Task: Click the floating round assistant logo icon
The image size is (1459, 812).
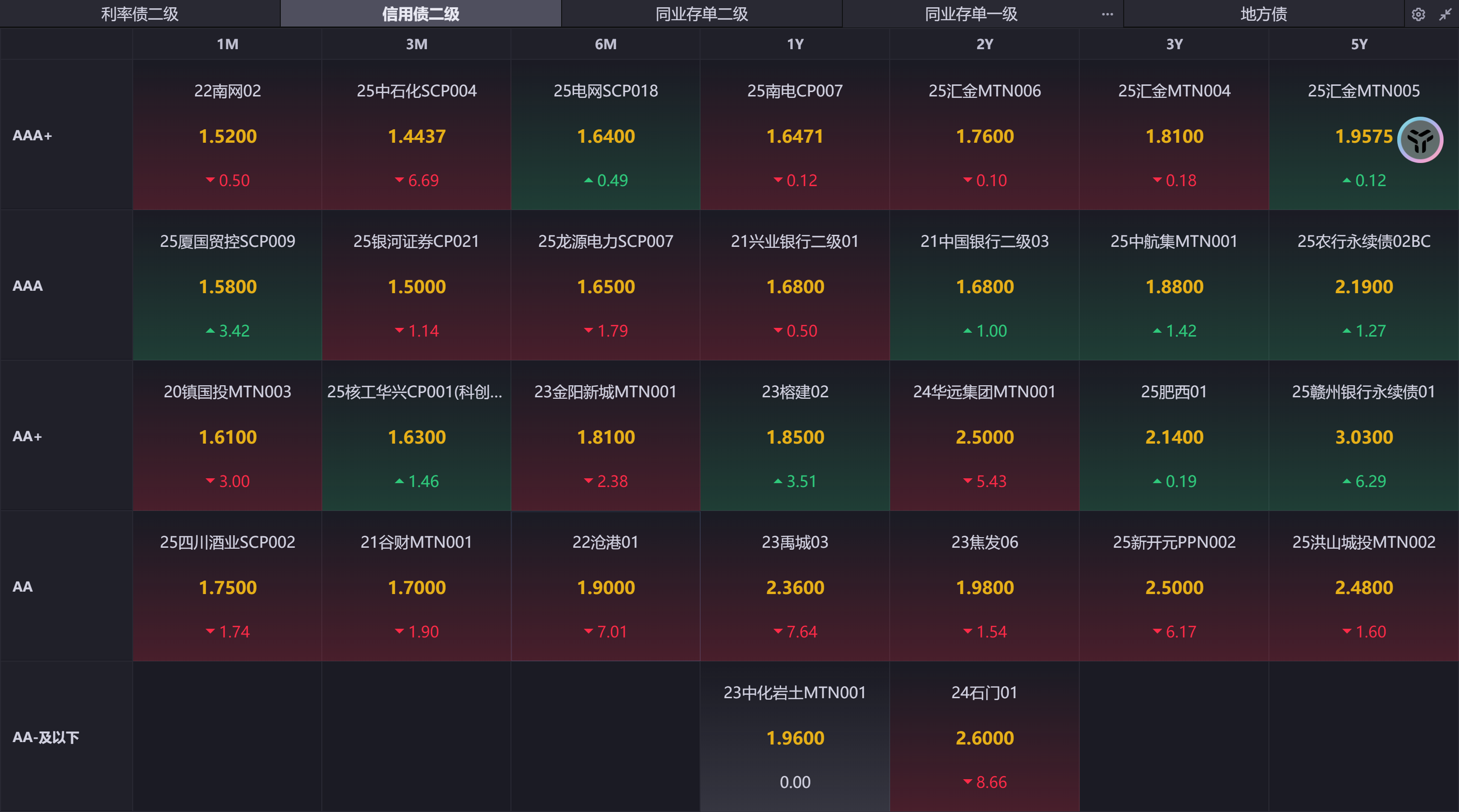Action: pos(1419,140)
